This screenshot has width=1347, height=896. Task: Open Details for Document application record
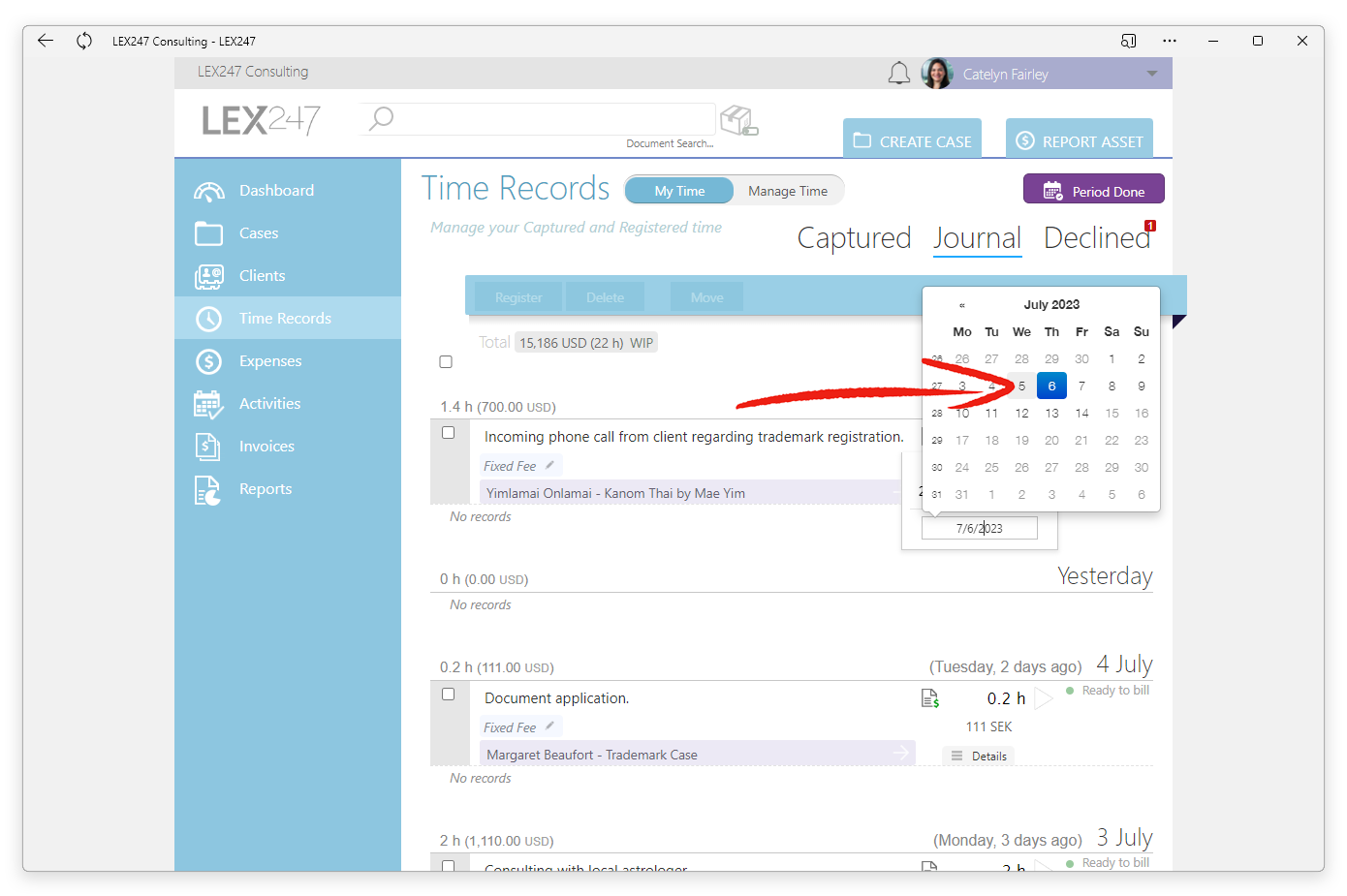(x=979, y=757)
